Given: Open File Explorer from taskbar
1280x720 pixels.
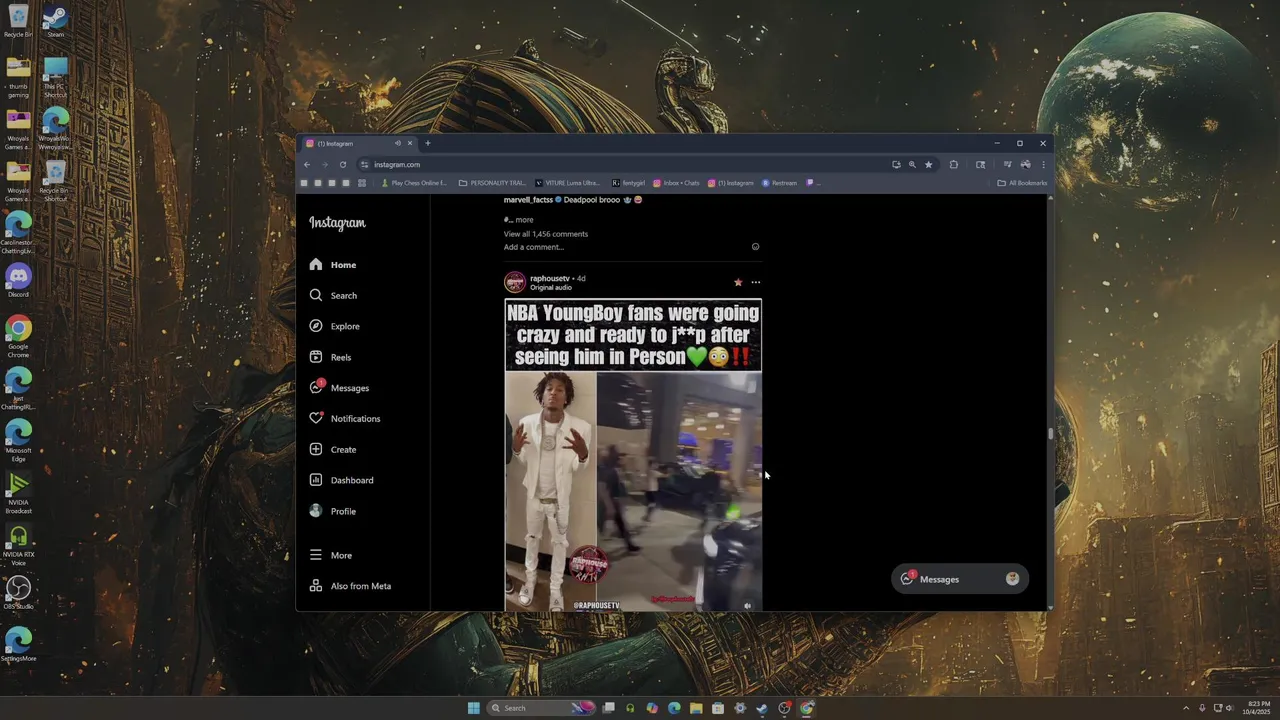Looking at the screenshot, I should coord(696,708).
